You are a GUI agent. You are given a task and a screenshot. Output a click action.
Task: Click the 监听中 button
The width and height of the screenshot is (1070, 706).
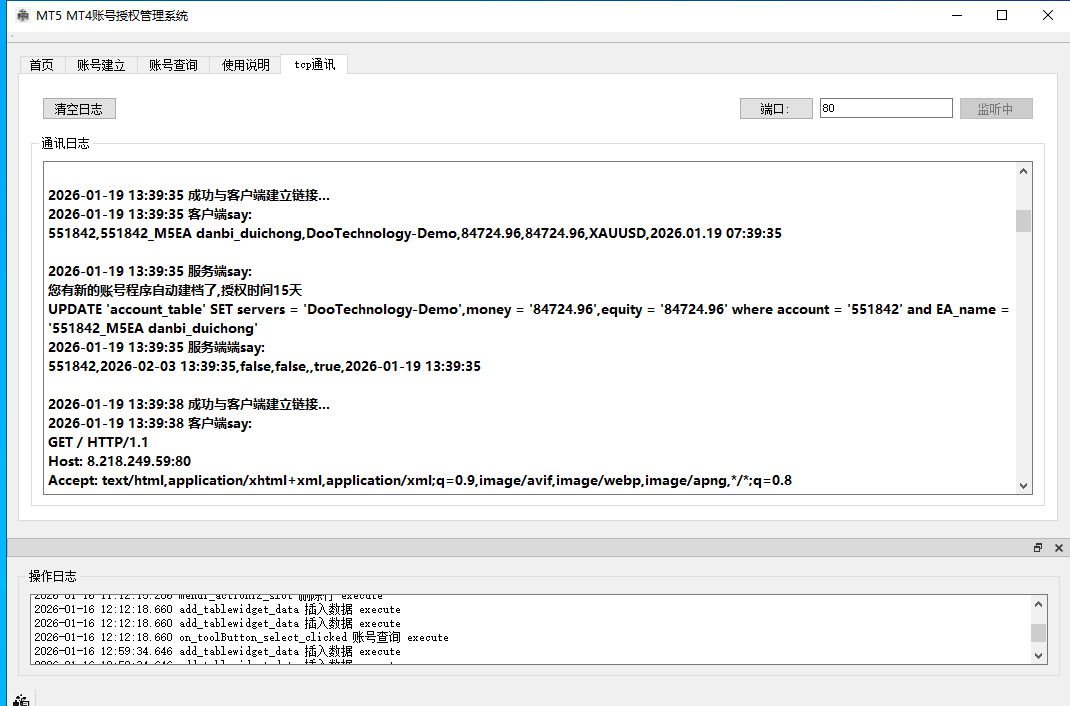point(996,108)
